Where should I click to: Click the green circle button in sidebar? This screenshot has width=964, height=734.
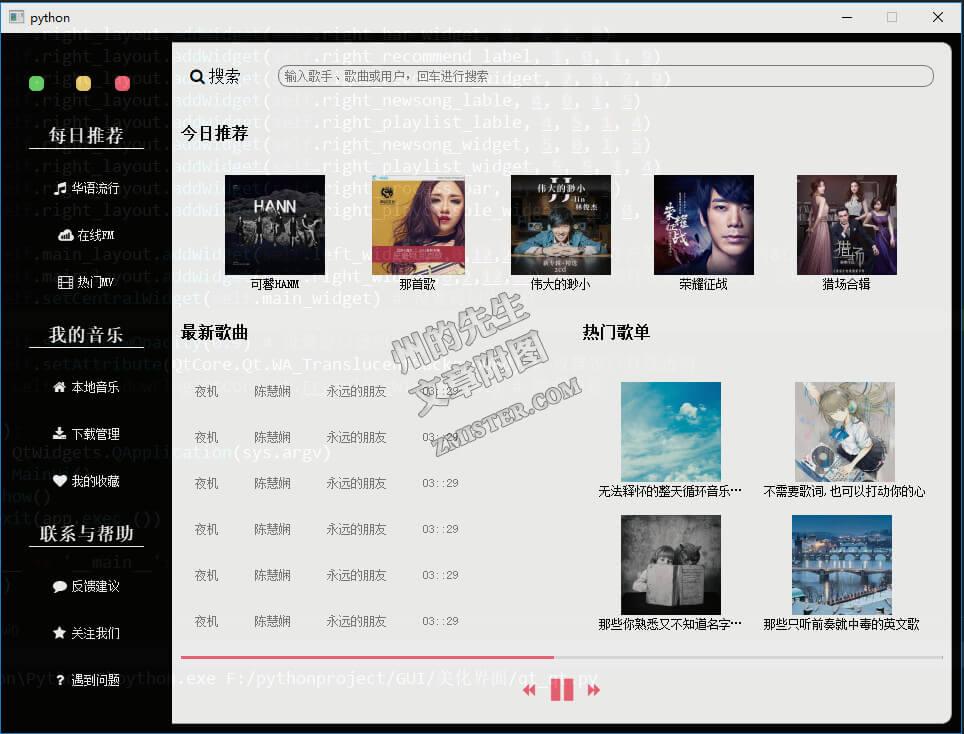pos(37,83)
